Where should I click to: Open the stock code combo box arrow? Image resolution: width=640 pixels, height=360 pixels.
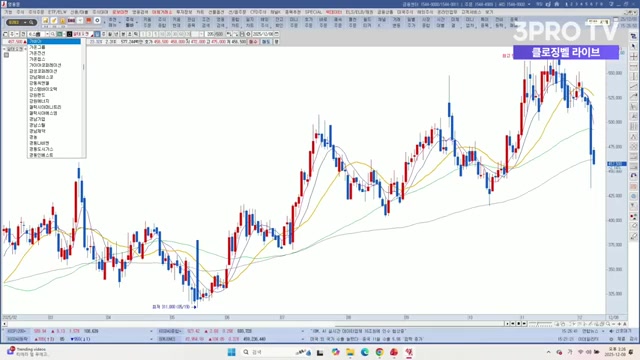click(x=47, y=34)
